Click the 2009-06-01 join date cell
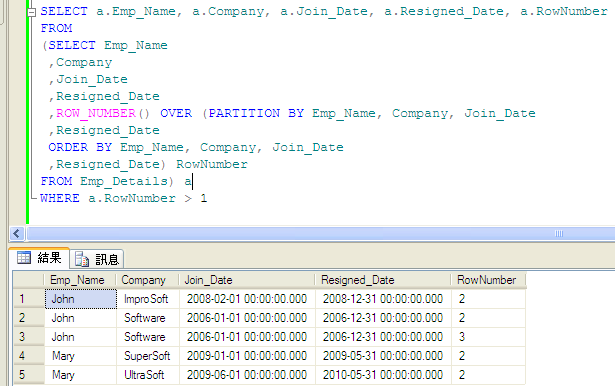The height and width of the screenshot is (386, 615). [x=247, y=375]
